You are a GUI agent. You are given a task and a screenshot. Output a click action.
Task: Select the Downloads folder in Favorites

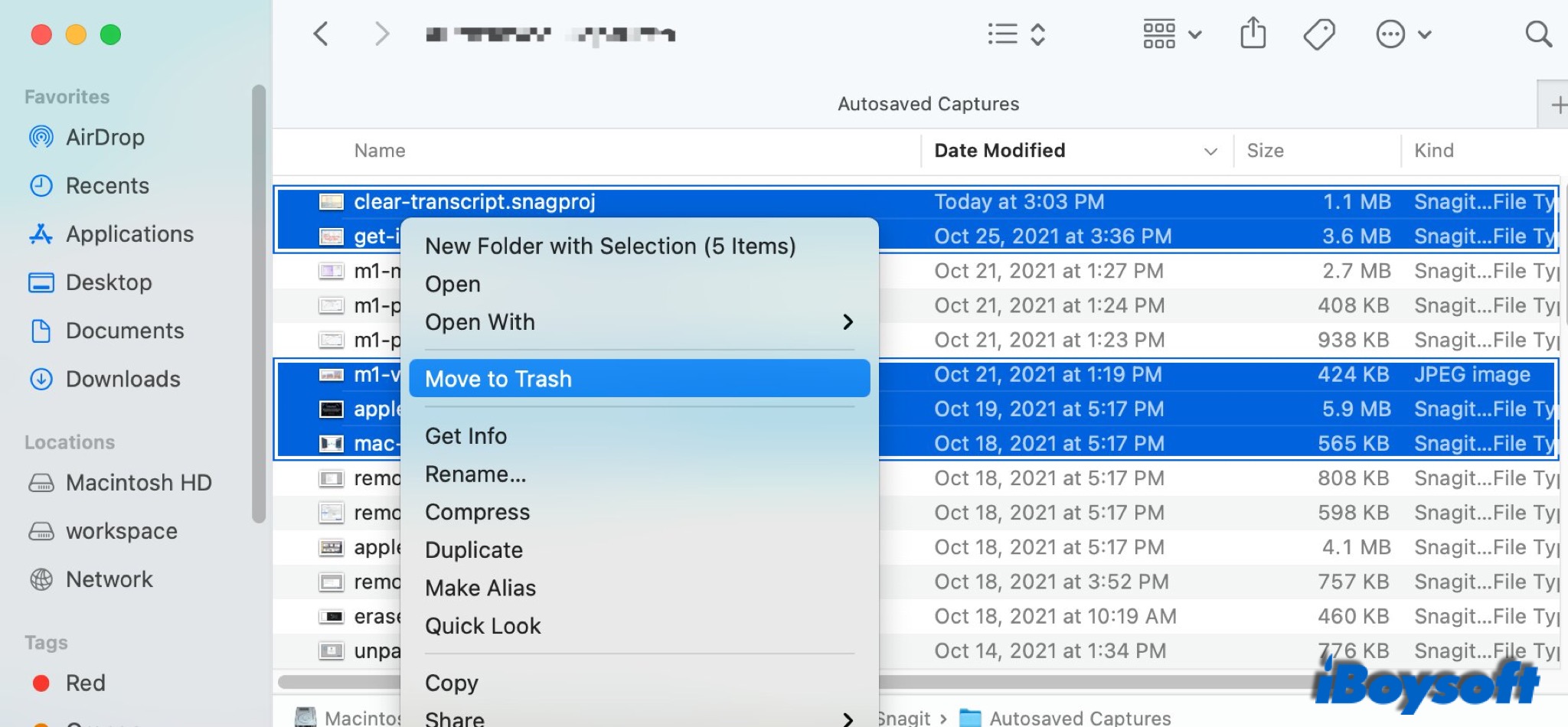point(122,380)
